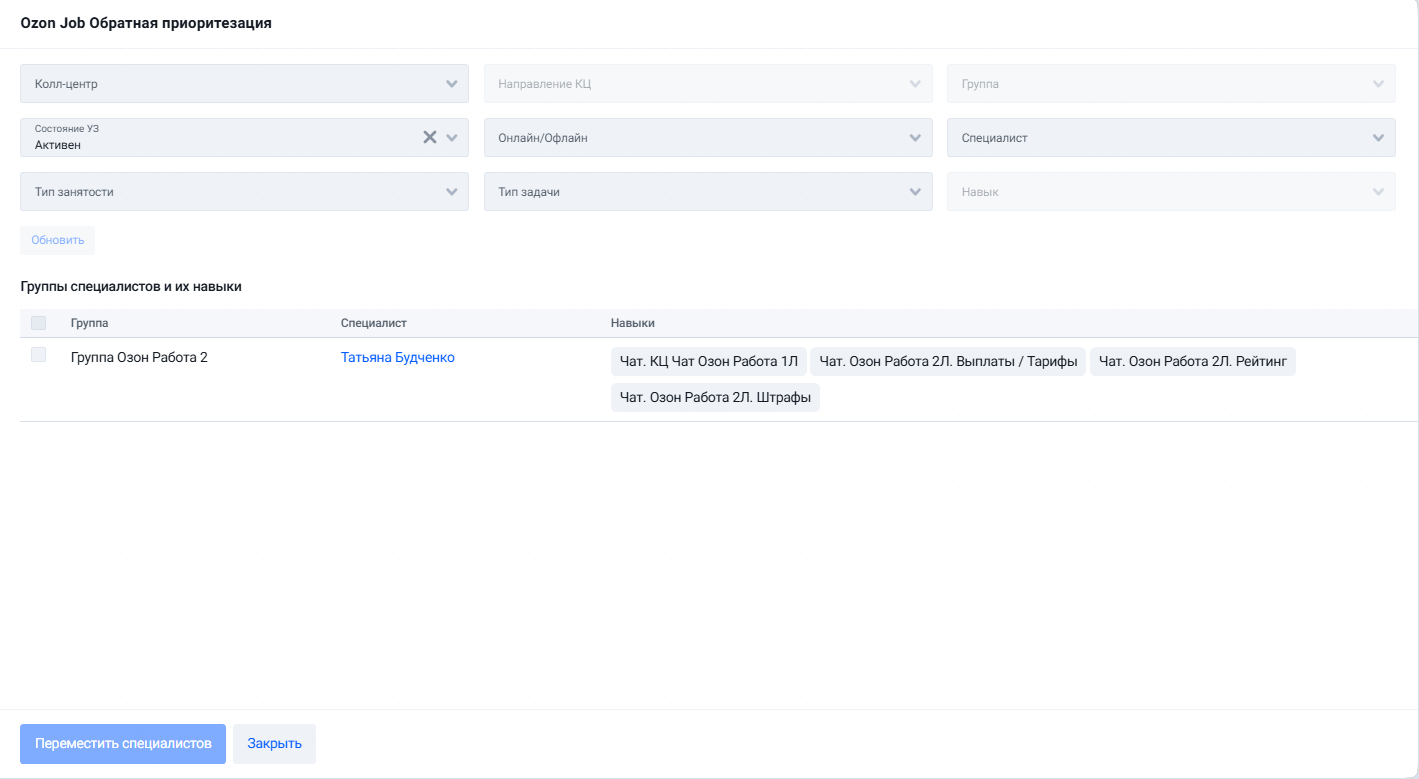Click the Переместить специалистов button
This screenshot has width=1419, height=779.
123,744
